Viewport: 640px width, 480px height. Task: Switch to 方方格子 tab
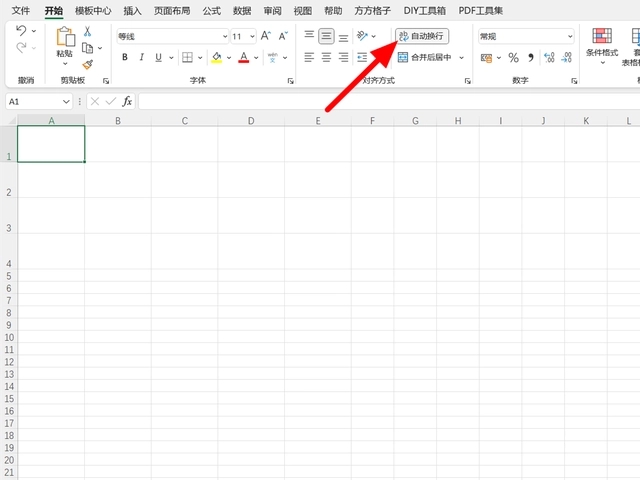(373, 11)
